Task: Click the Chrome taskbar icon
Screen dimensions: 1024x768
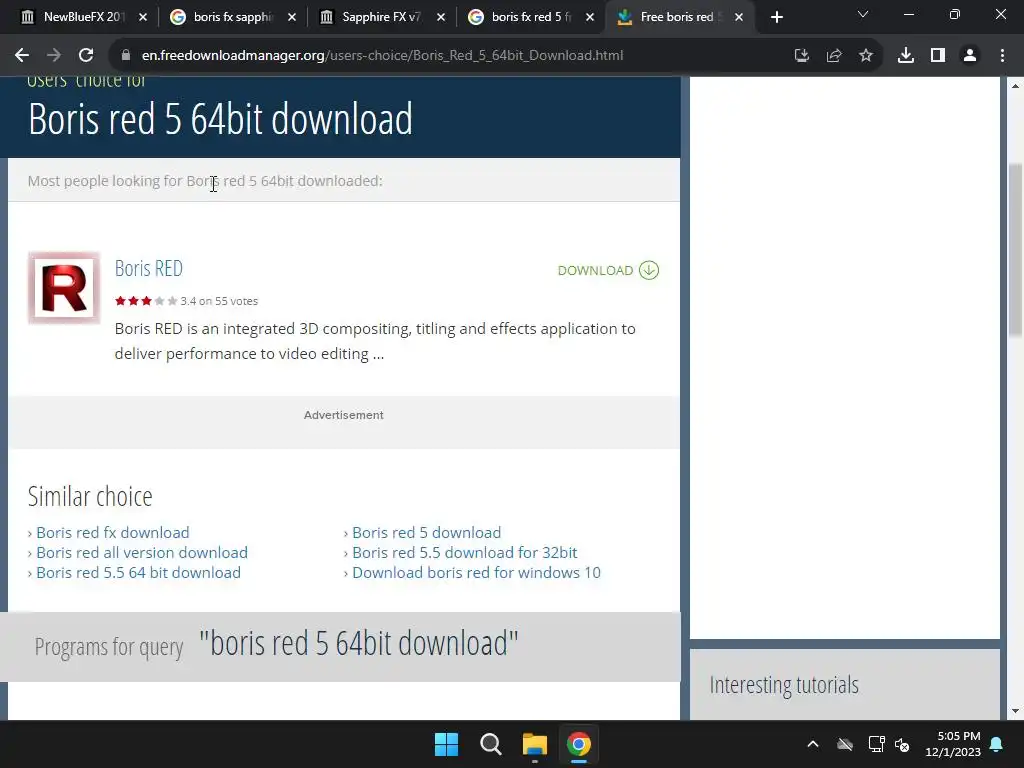Action: [579, 744]
